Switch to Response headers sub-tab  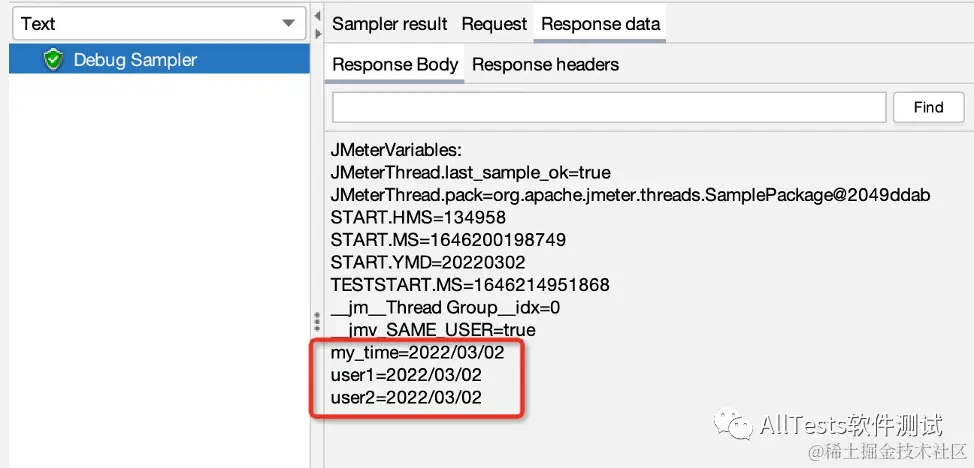[x=545, y=65]
